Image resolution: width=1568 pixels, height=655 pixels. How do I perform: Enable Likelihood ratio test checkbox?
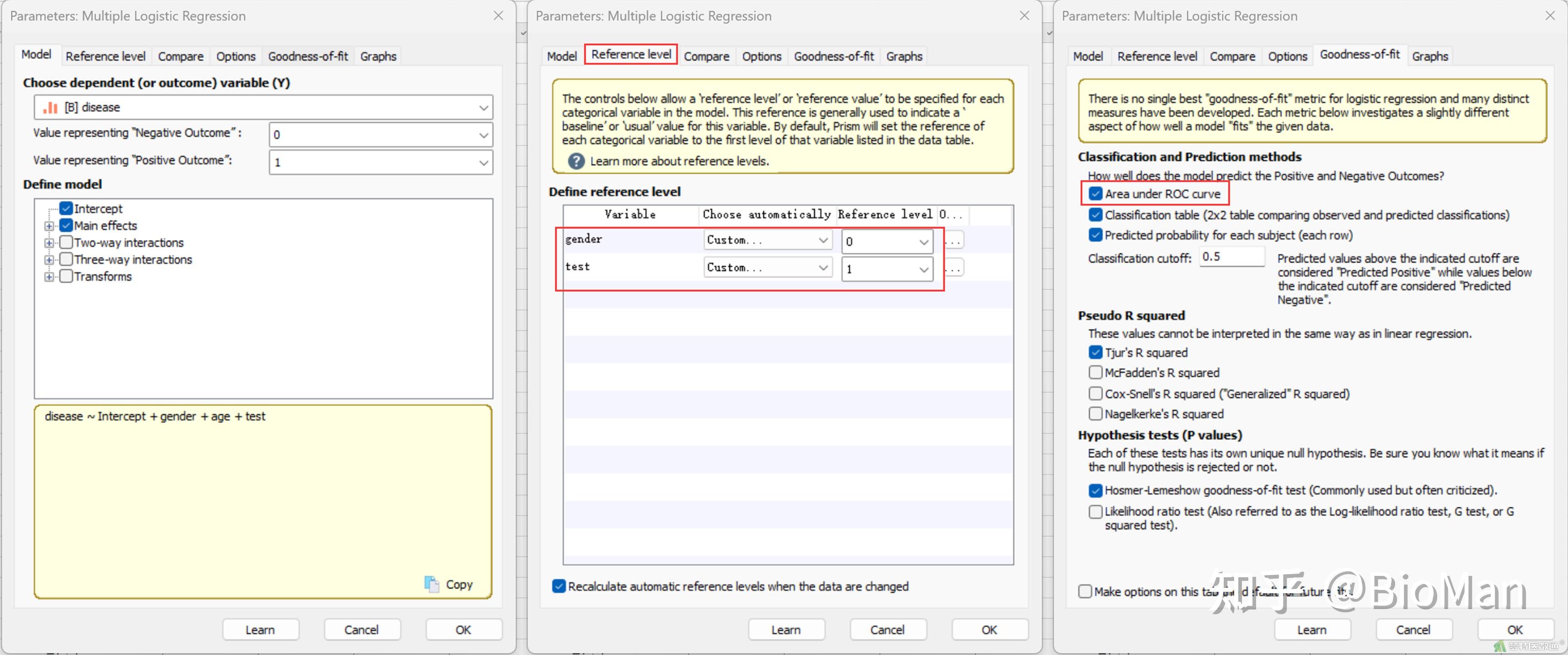tap(1095, 511)
